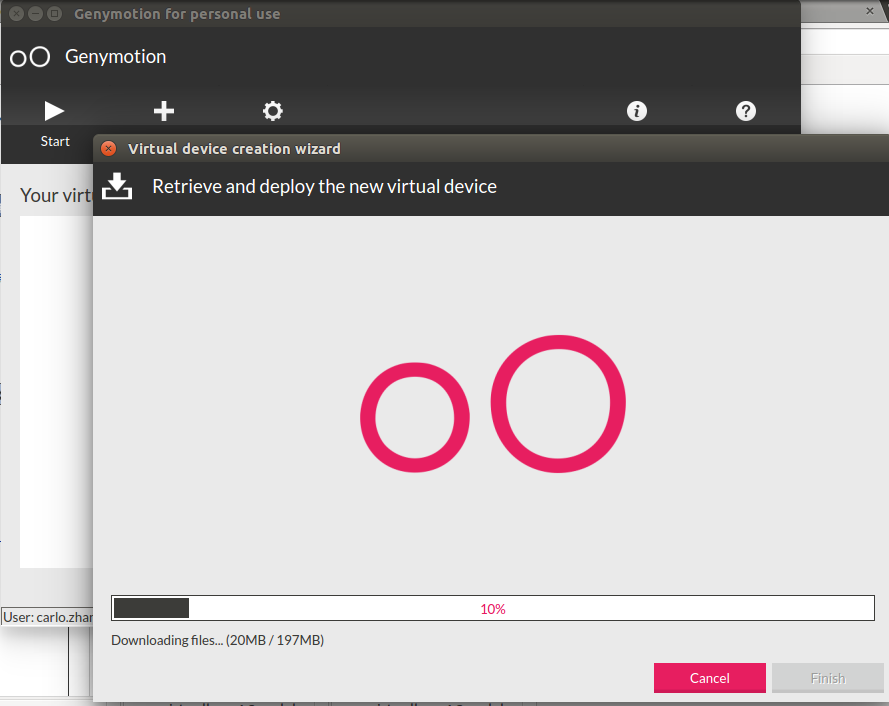Screen dimensions: 889x706
Task: Click 'Virtual device creation wizard' title bar text
Action: click(x=234, y=149)
